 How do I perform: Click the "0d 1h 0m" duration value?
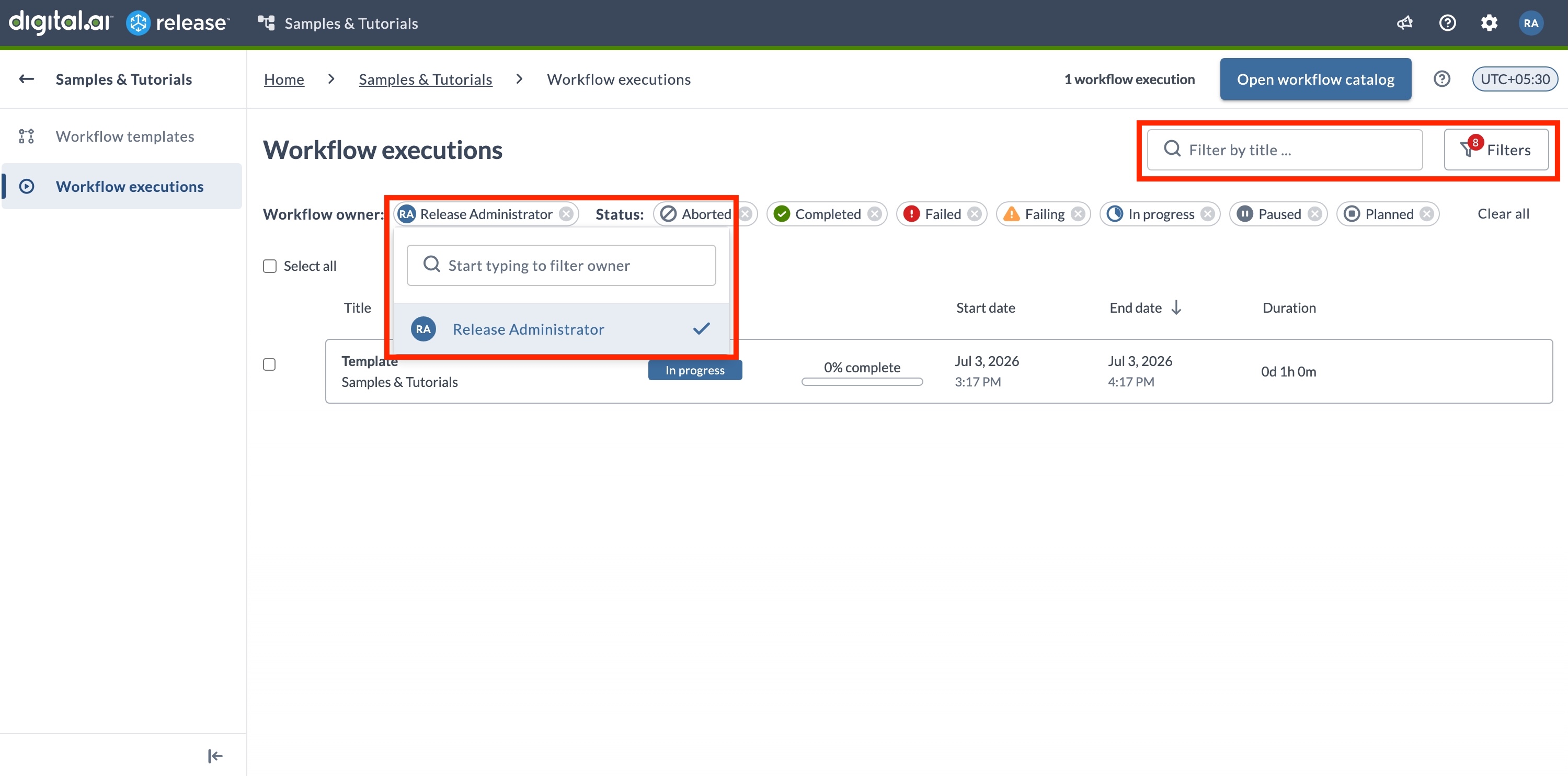coord(1289,372)
